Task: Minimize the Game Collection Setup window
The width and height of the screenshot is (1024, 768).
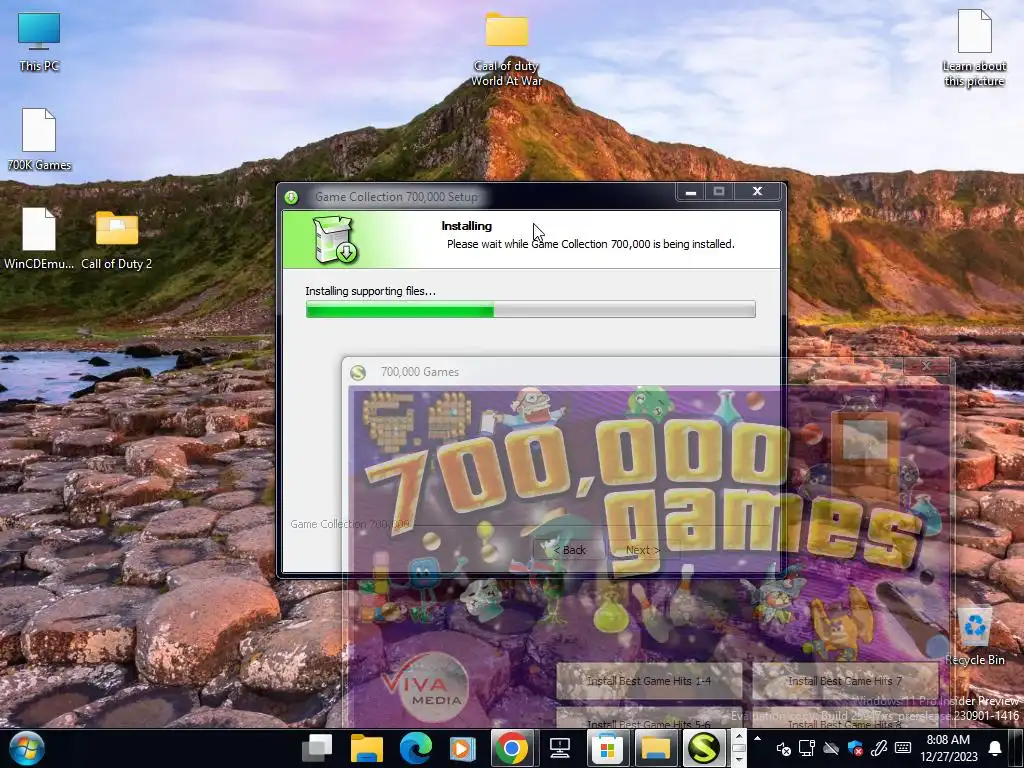Action: tap(691, 191)
